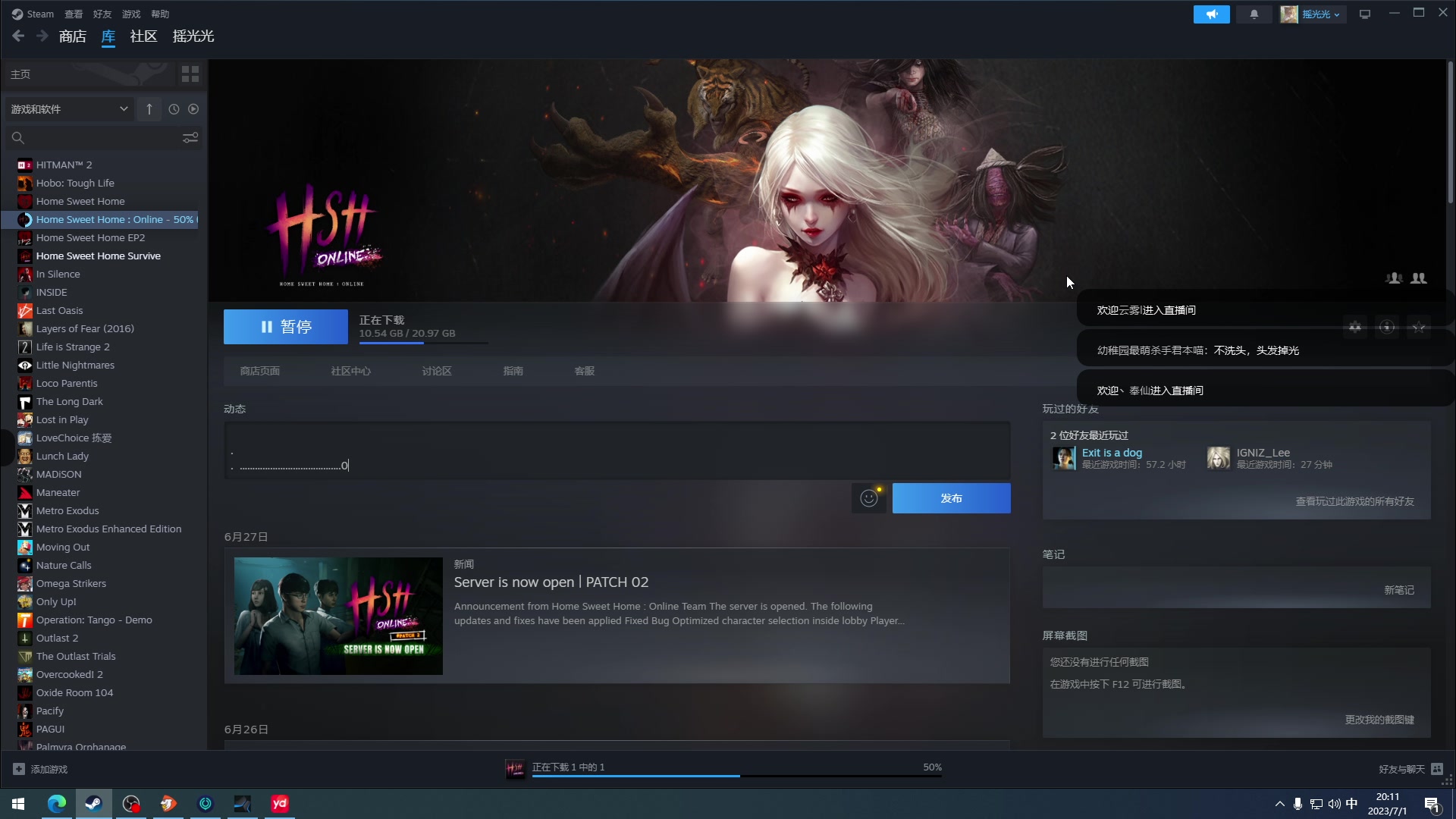Toggle recent activity clock filter
Image resolution: width=1456 pixels, height=819 pixels.
click(x=174, y=109)
